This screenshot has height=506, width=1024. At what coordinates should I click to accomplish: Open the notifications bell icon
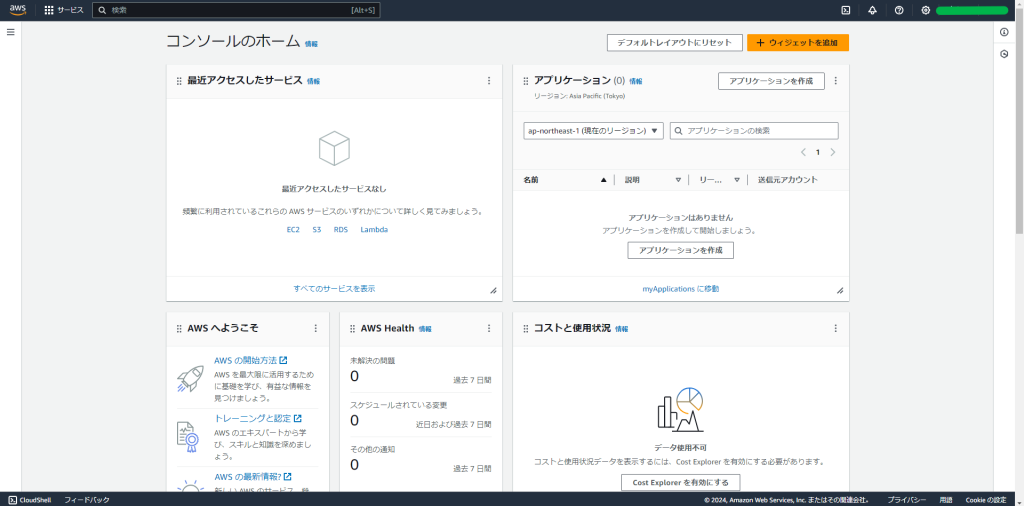coord(872,10)
